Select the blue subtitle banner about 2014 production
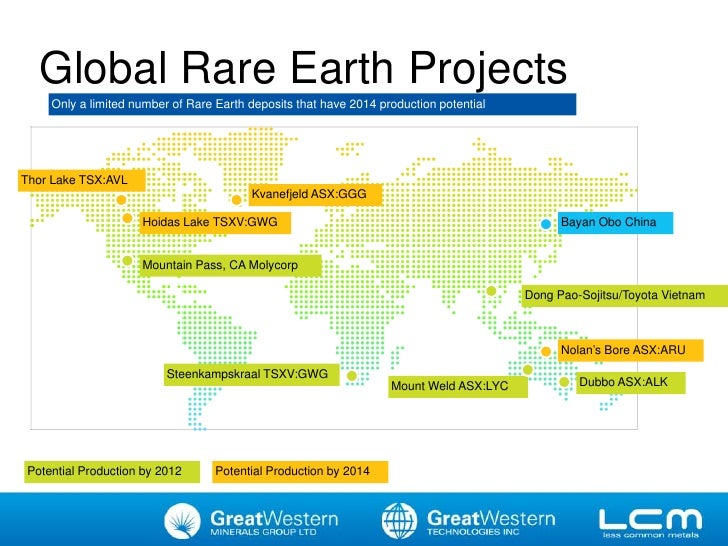 click(310, 105)
